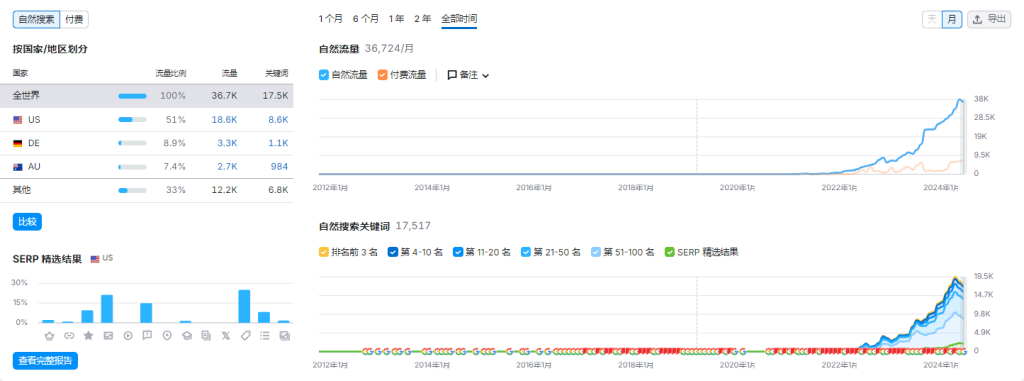Open US traffic value 18.6K
The width and height of the screenshot is (1024, 381).
tap(224, 120)
